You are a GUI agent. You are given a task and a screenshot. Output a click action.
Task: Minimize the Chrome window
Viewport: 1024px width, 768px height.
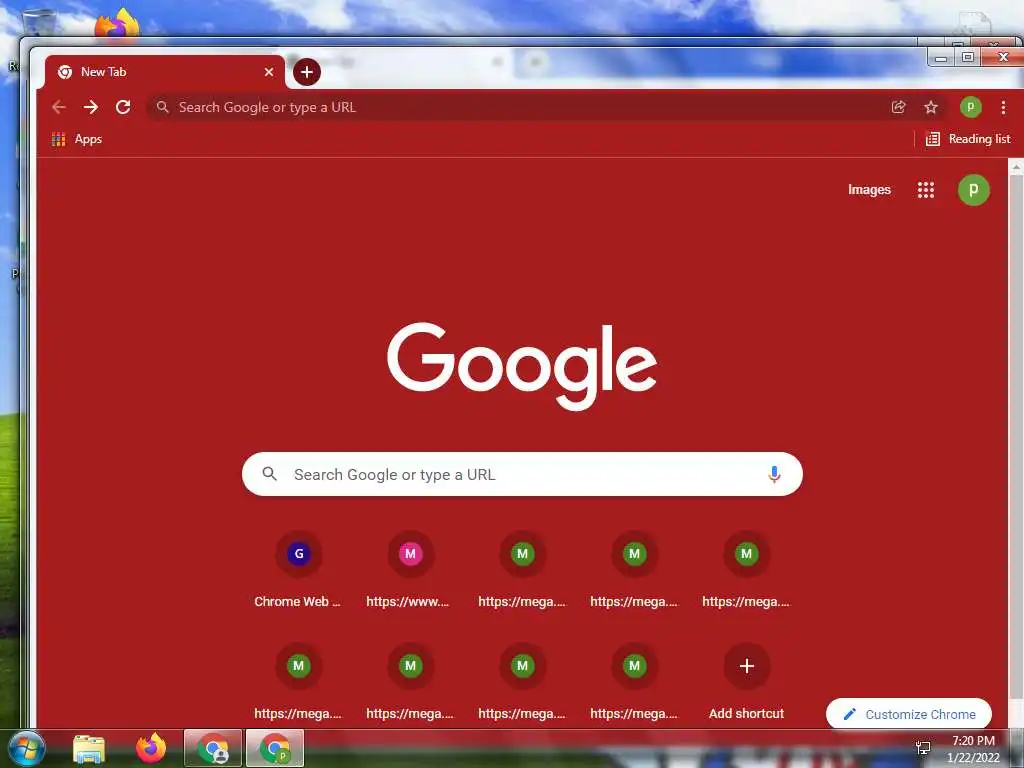click(941, 57)
